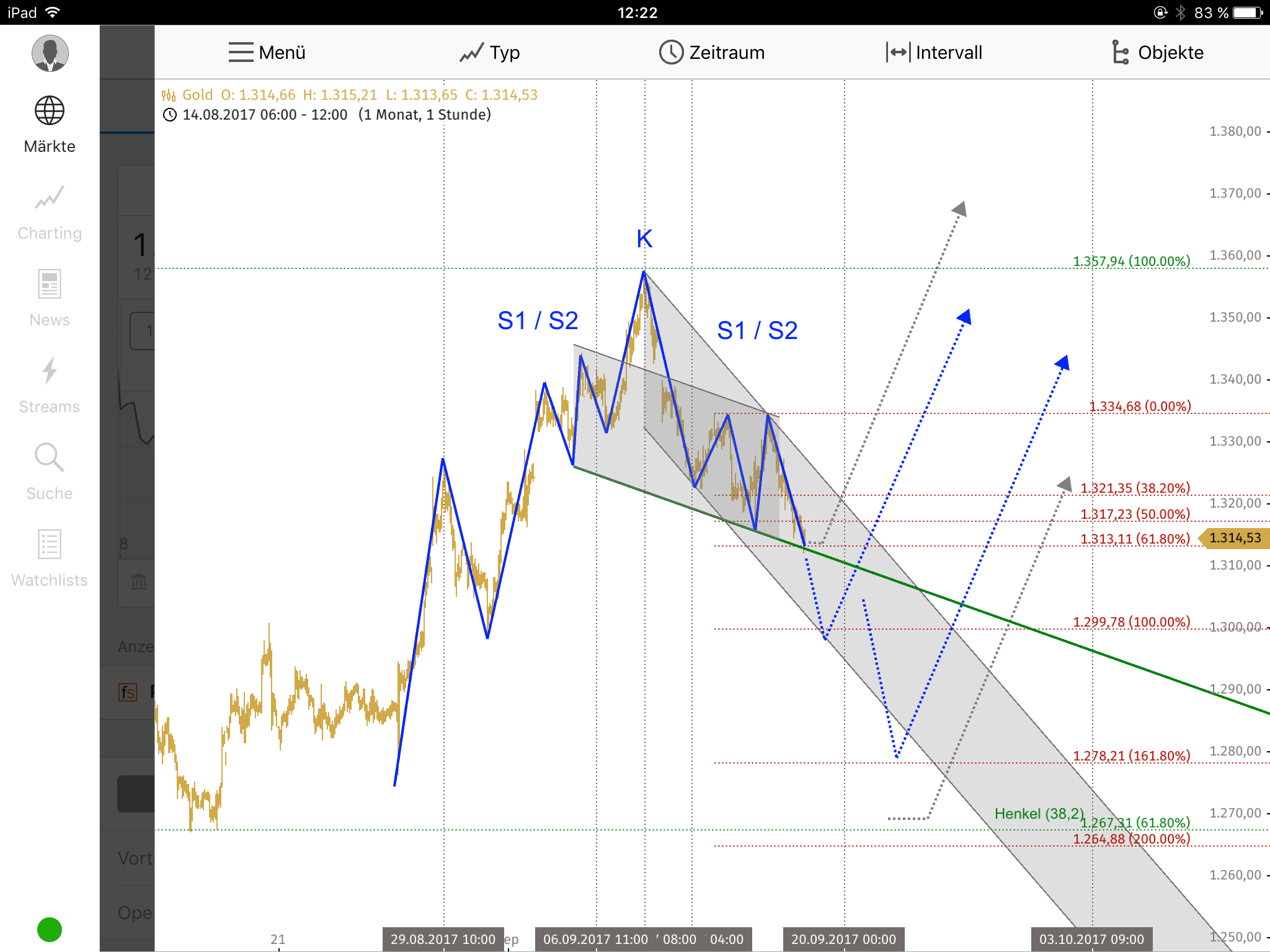Open the News section
The width and height of the screenshot is (1270, 952).
[48, 284]
